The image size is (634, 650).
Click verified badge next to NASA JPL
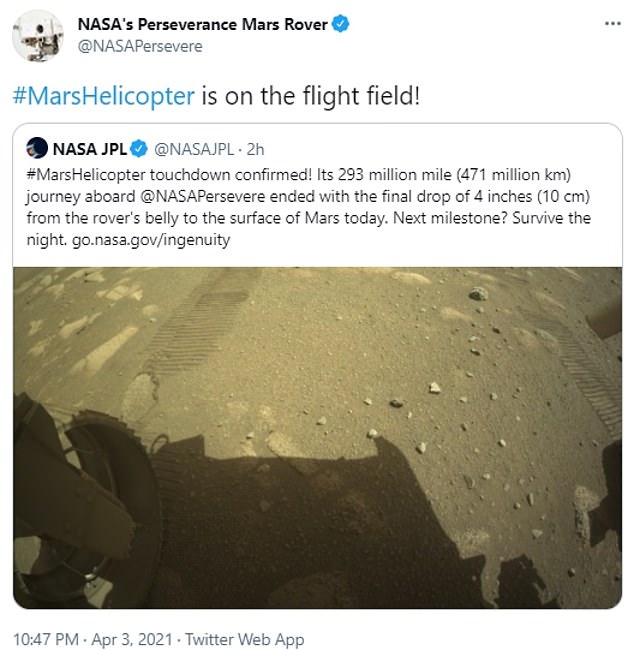tap(136, 149)
